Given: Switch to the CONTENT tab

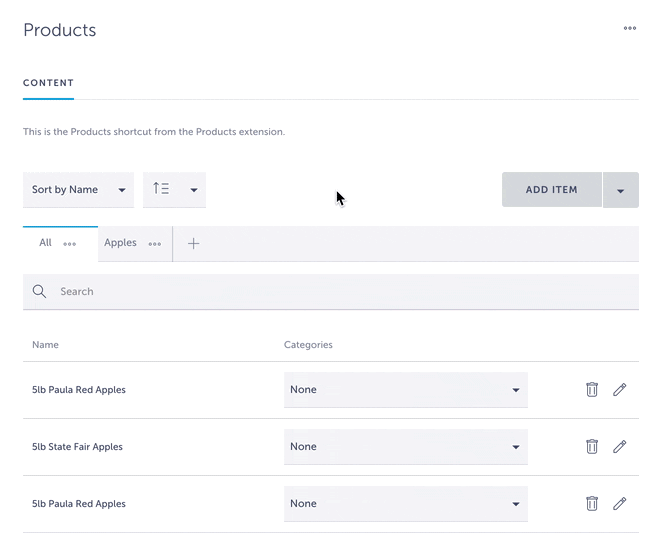Looking at the screenshot, I should tap(48, 83).
